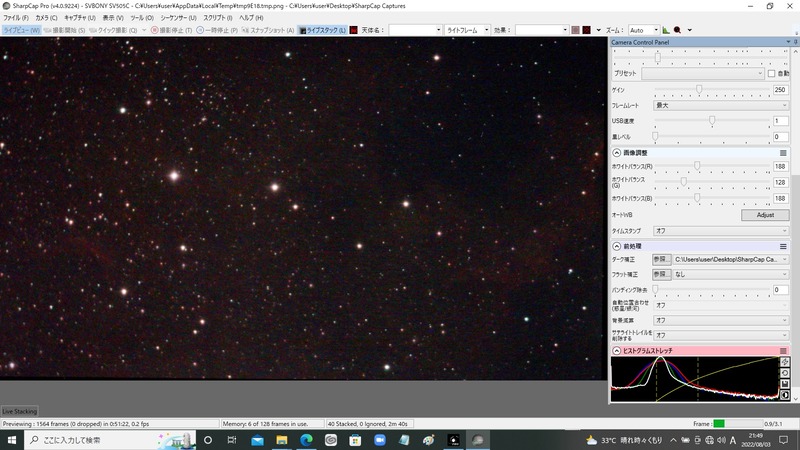Open the notification center icon
This screenshot has width=800, height=450.
coord(784,440)
